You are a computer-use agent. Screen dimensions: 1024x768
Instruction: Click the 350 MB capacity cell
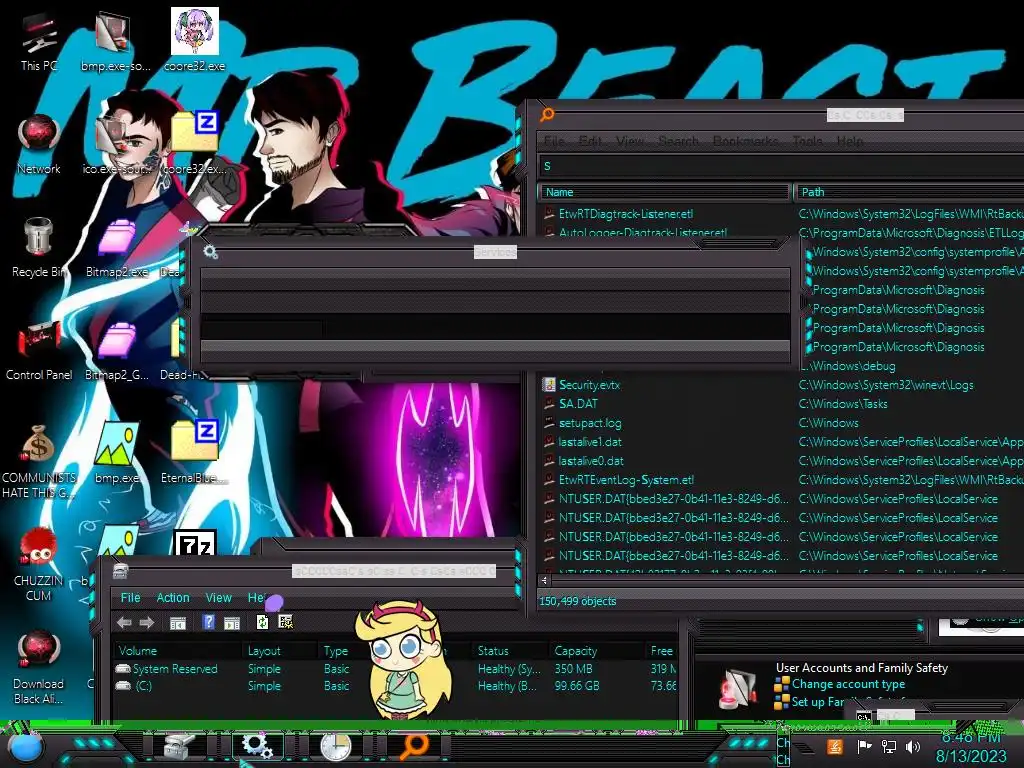click(573, 669)
